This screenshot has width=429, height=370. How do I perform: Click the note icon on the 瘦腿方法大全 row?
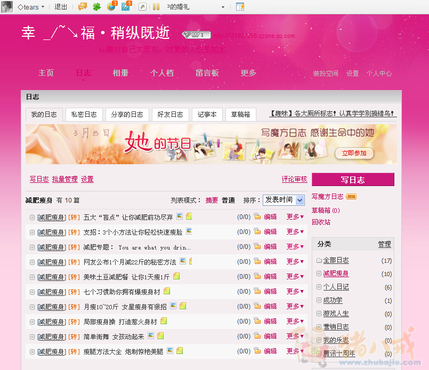coord(180,350)
